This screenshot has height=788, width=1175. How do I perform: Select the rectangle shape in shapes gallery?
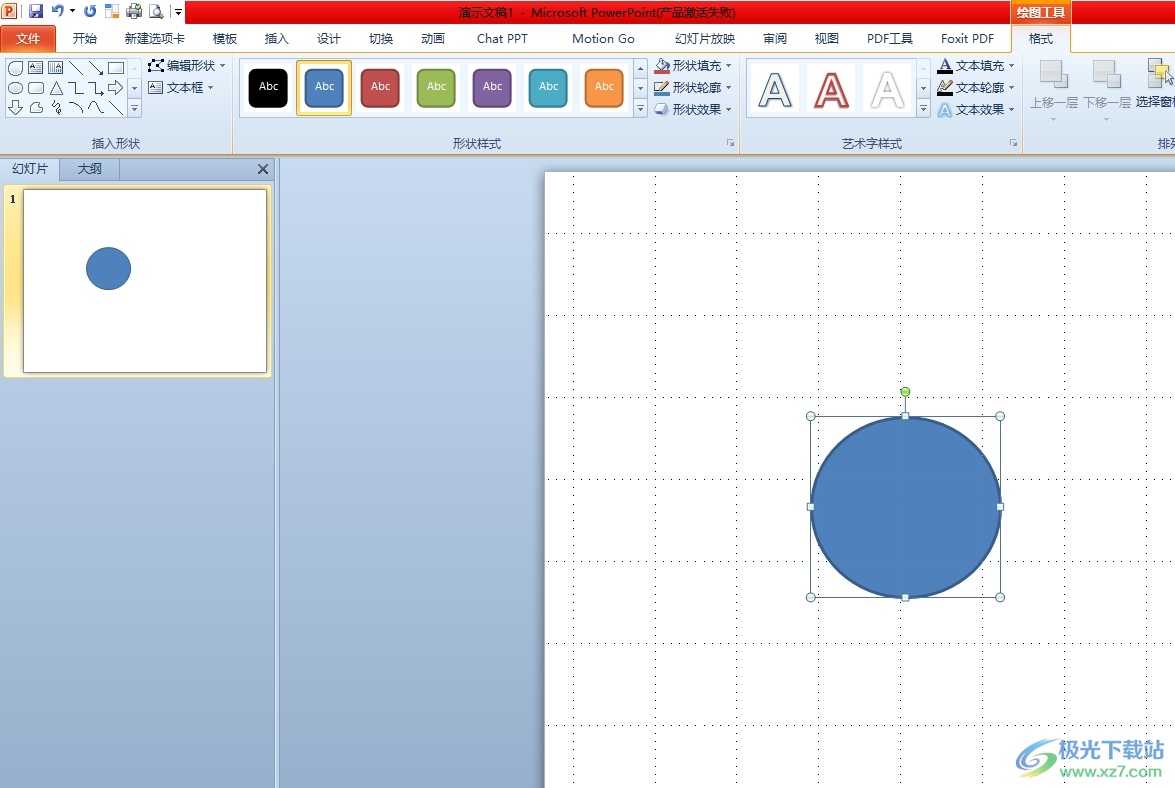(x=116, y=67)
